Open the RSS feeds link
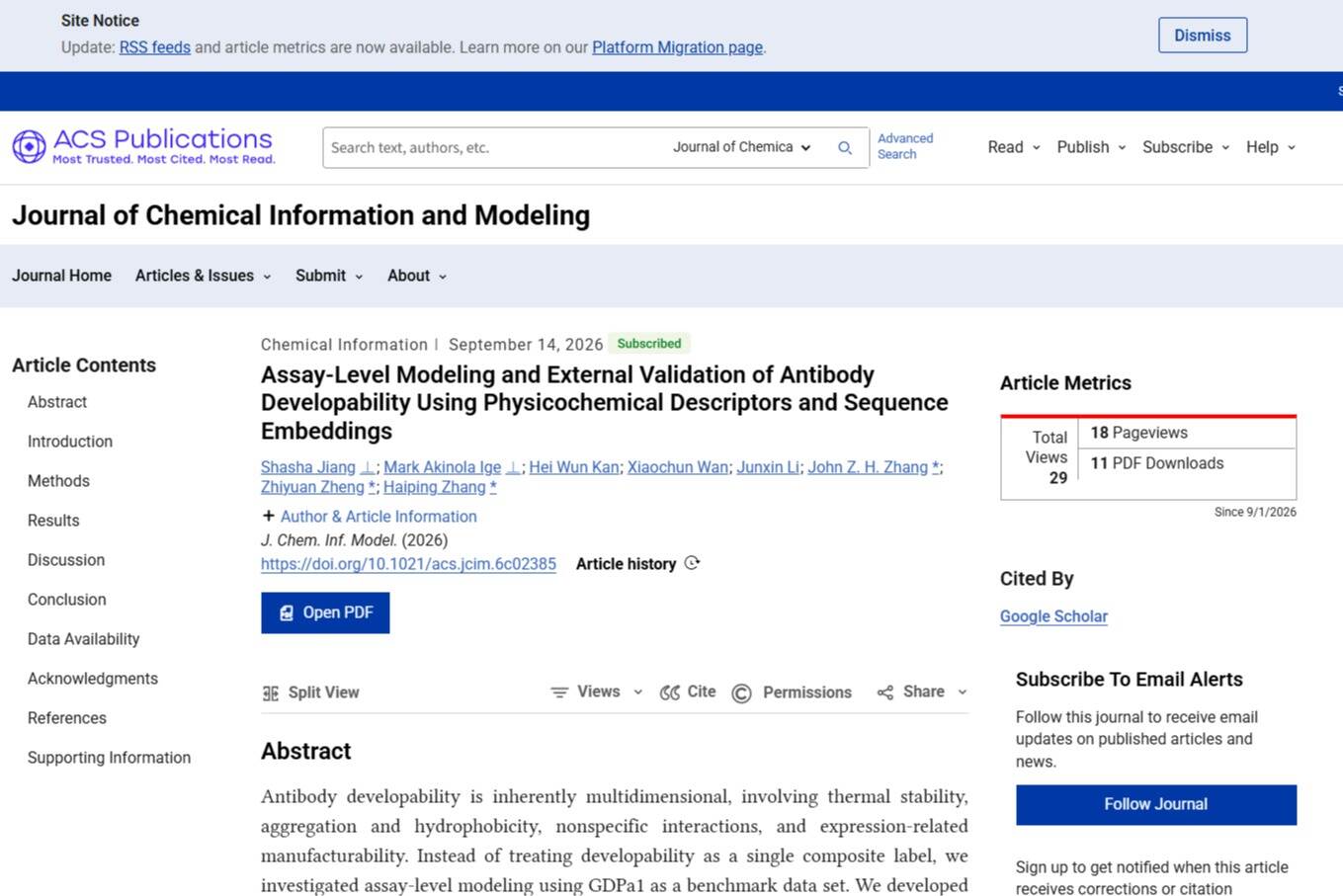Screen dimensions: 1343x896 (154, 47)
